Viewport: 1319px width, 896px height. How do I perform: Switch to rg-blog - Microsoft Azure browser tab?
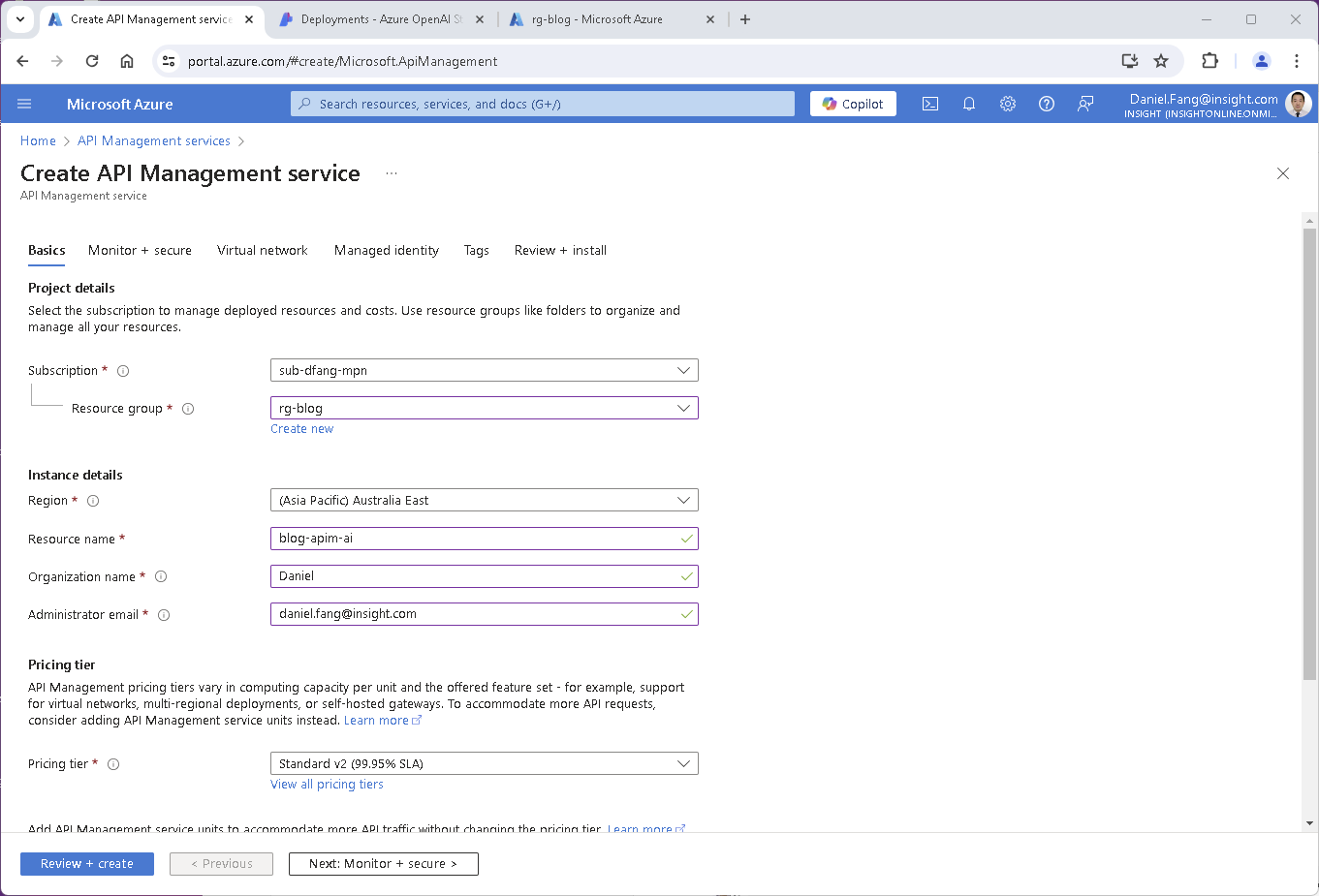point(611,19)
